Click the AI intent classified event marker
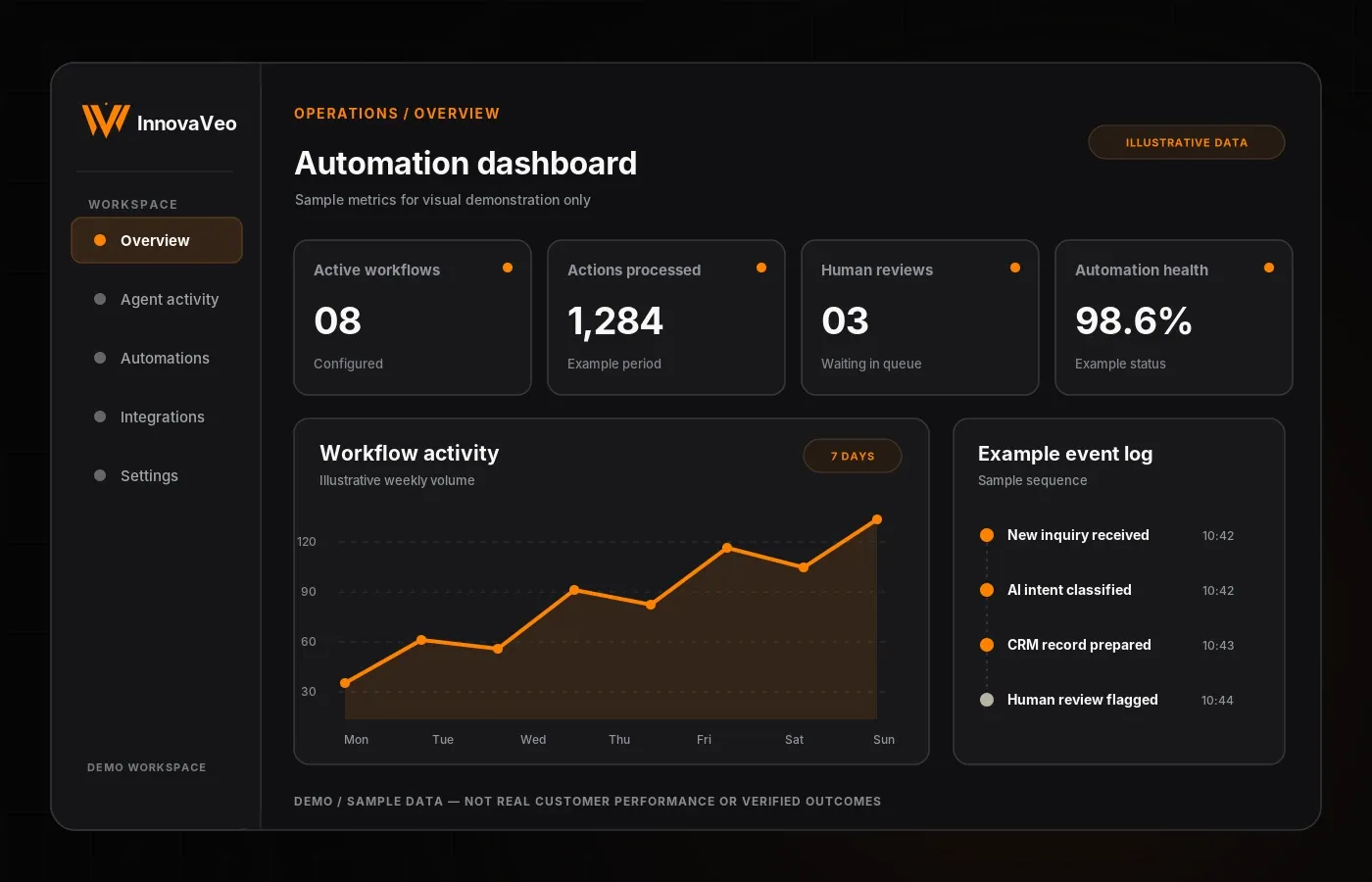This screenshot has height=882, width=1372. [987, 590]
